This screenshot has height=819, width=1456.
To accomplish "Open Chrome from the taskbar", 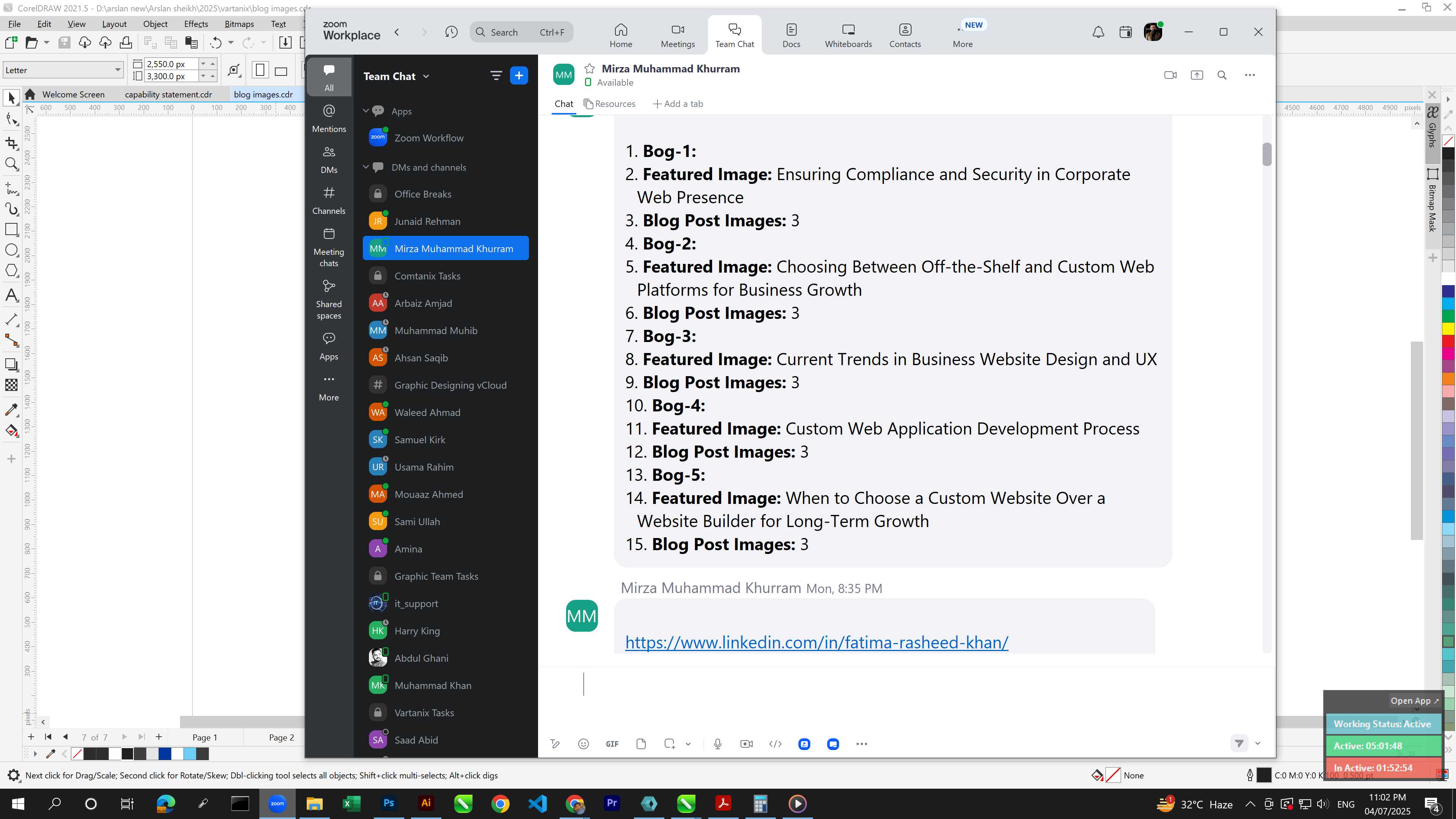I will point(500,803).
